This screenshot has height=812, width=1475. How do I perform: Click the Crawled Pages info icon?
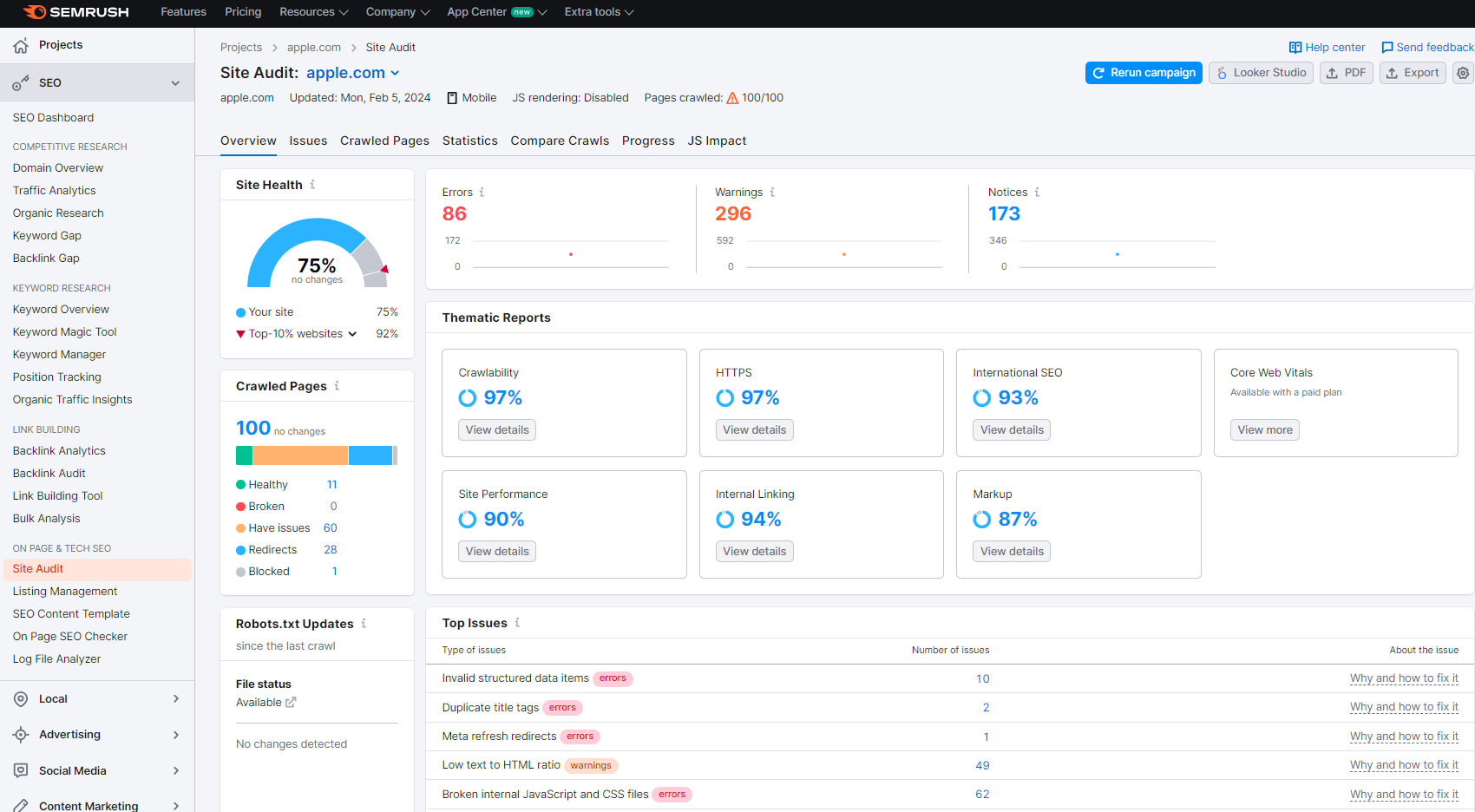(337, 386)
